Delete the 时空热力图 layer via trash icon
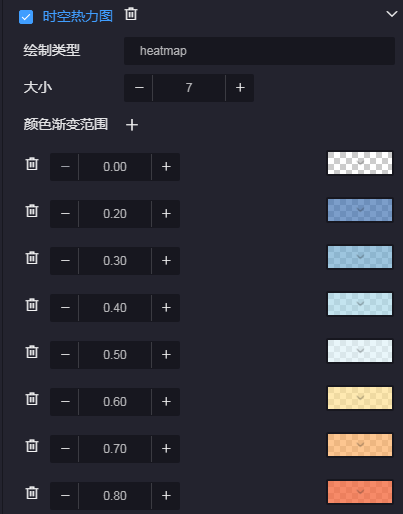This screenshot has width=403, height=514. point(131,14)
